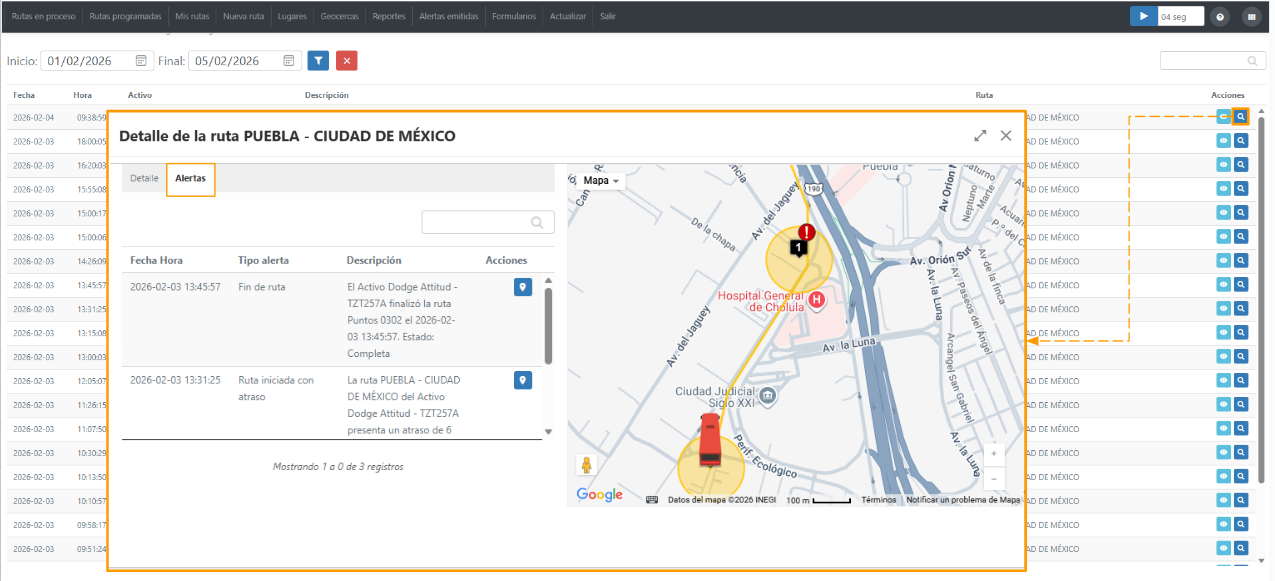Viewport: 1275px width, 581px height.
Task: Open Street View with the pegman icon
Action: pos(586,465)
